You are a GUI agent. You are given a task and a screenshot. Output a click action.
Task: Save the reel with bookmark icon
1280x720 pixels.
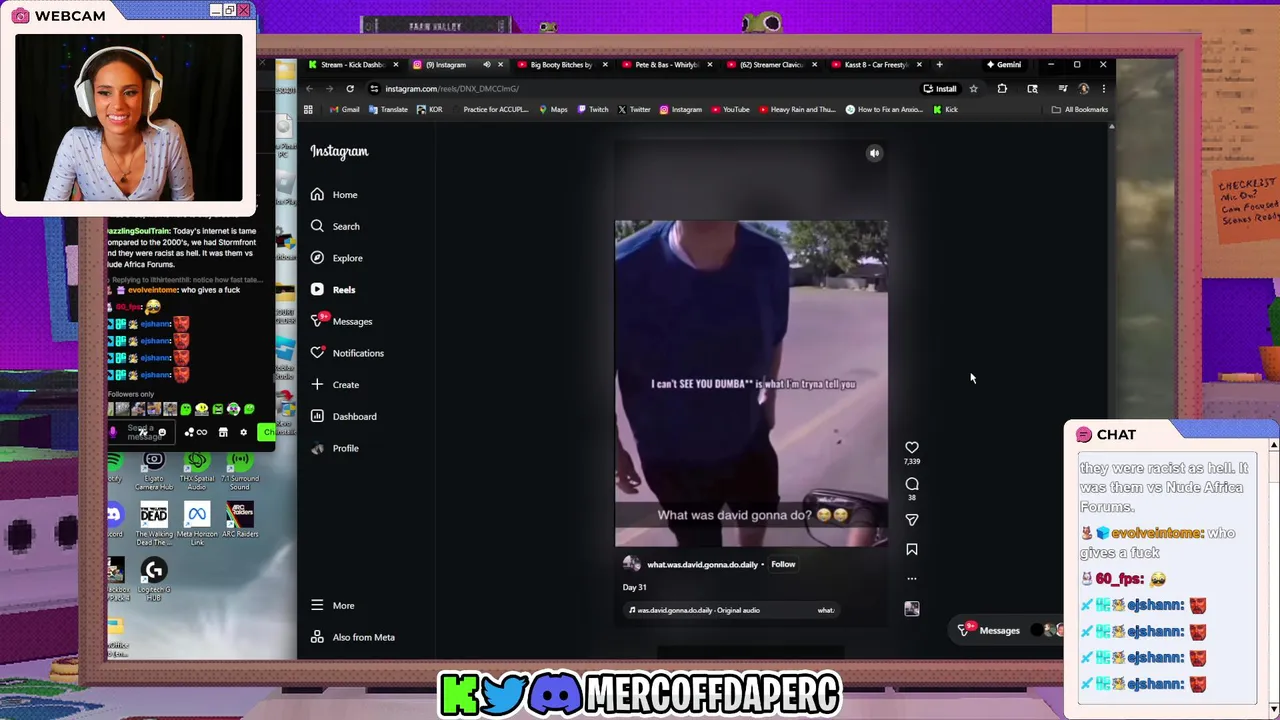tap(912, 550)
